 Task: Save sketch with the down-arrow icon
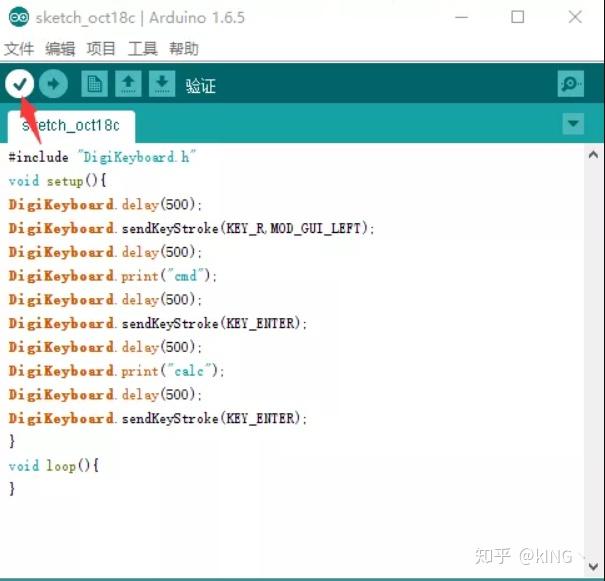pyautogui.click(x=162, y=84)
